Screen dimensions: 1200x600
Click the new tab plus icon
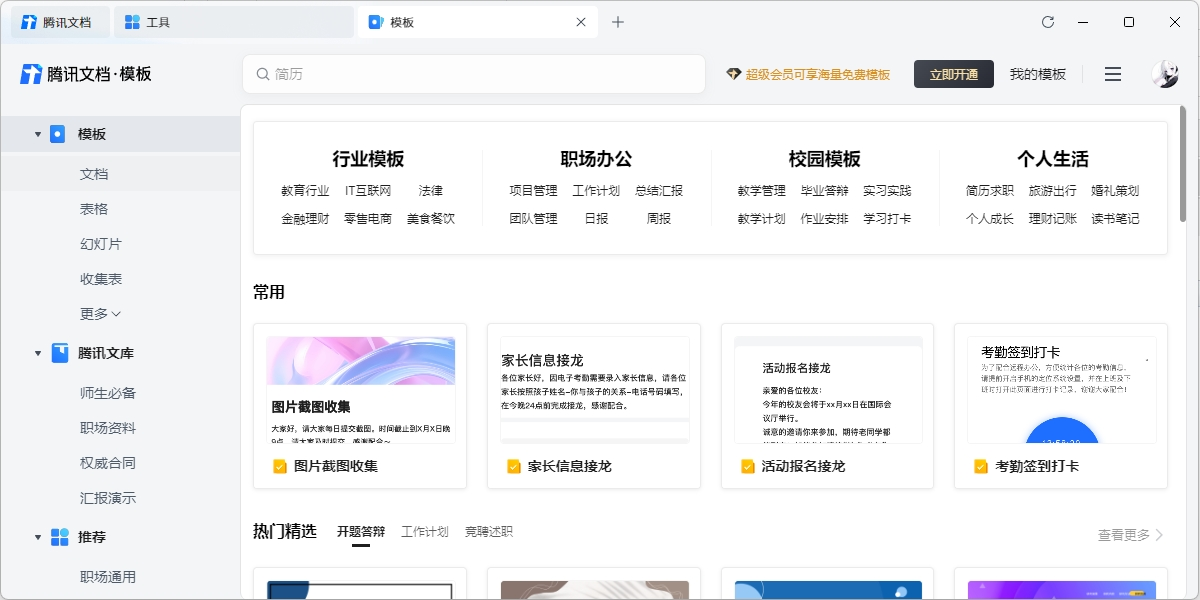click(618, 22)
